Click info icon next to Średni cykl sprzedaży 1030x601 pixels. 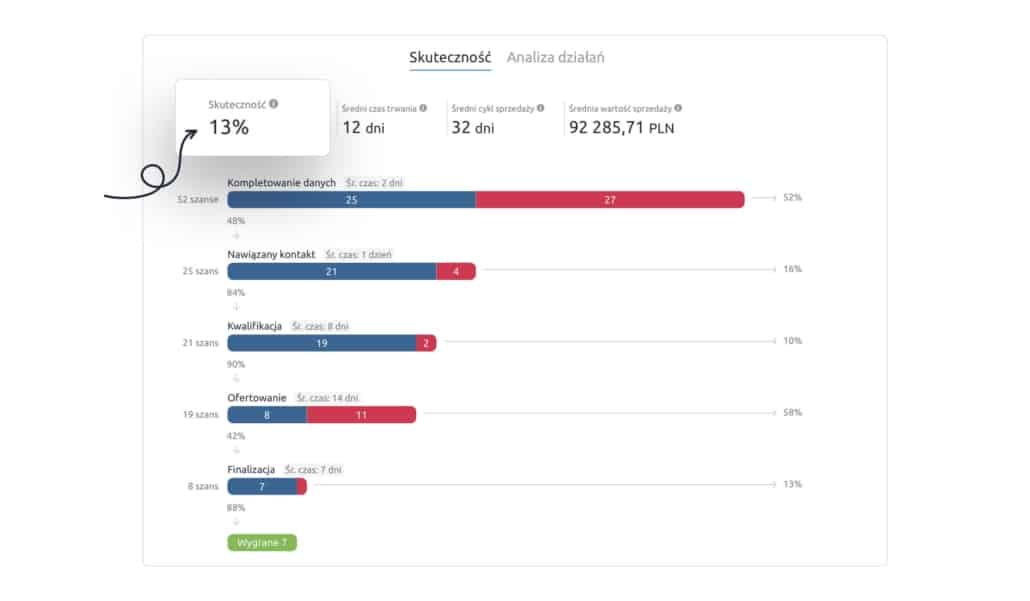coord(541,108)
